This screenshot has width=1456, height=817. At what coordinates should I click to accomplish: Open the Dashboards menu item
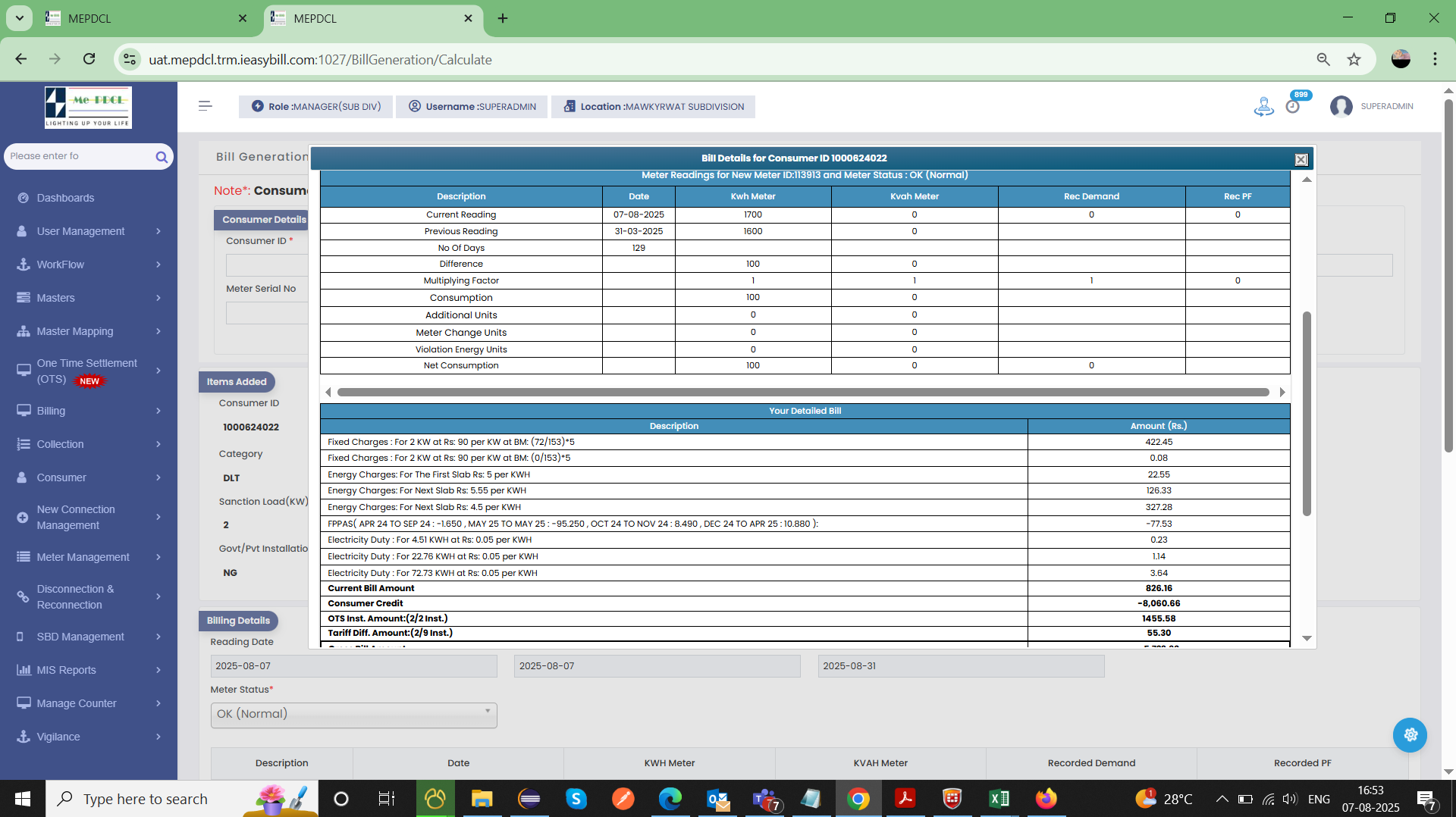(66, 198)
